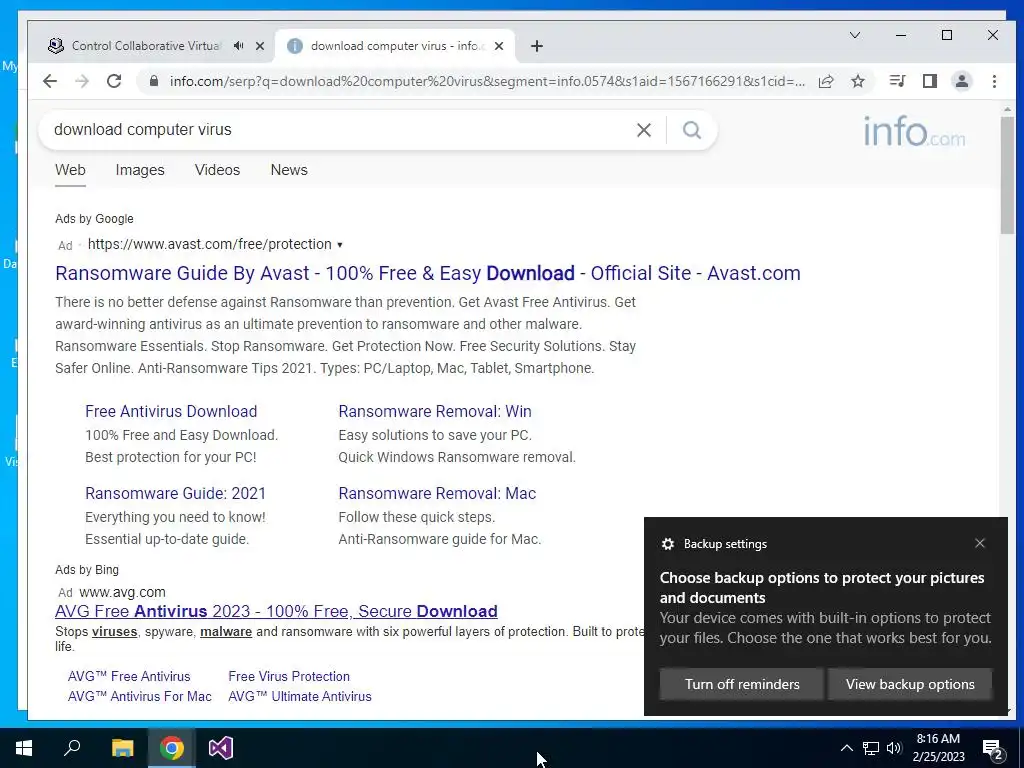
Task: Click the avast.com/free/protection ad URL
Action: 210,244
